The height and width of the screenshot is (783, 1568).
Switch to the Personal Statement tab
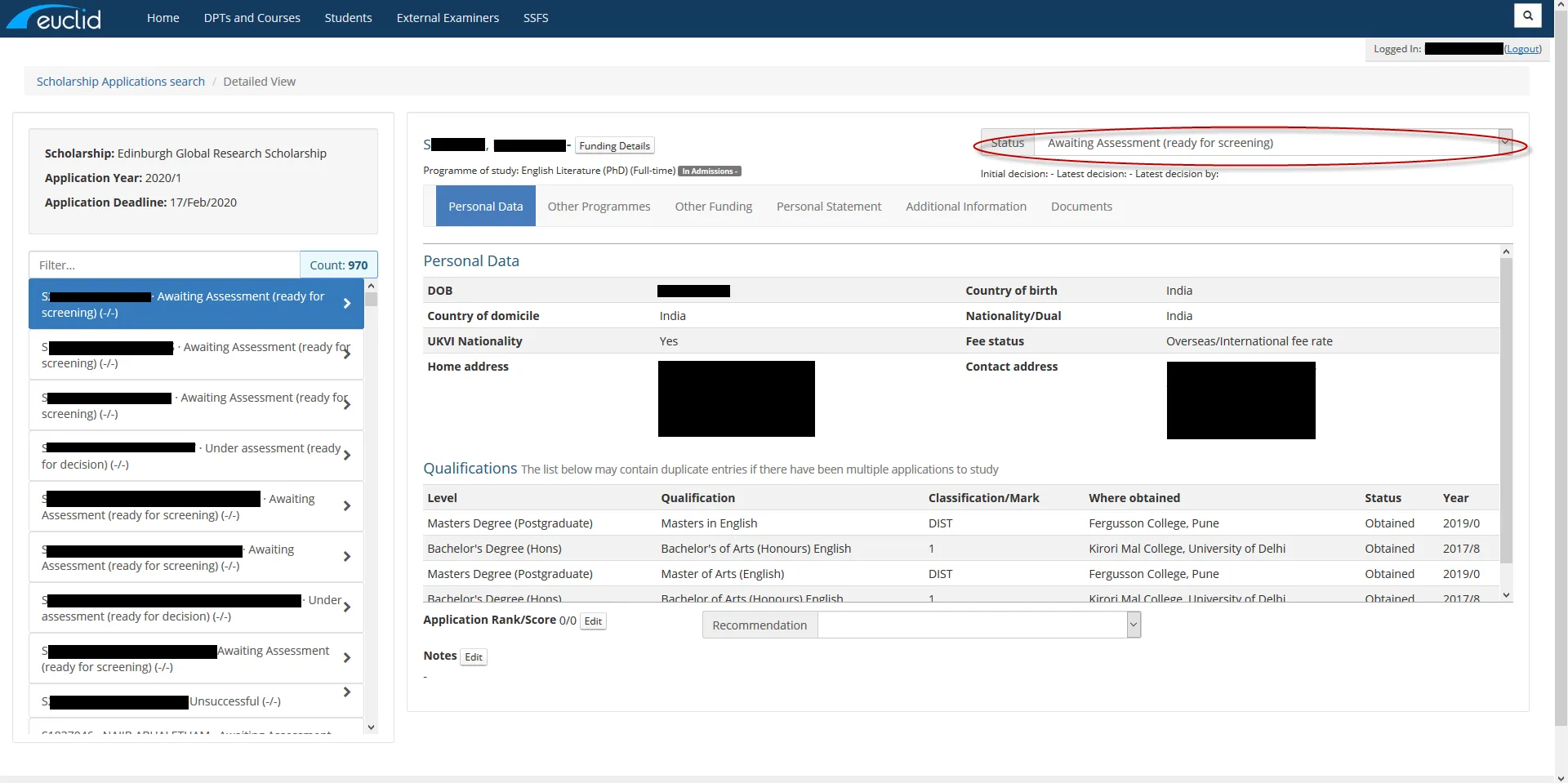828,207
